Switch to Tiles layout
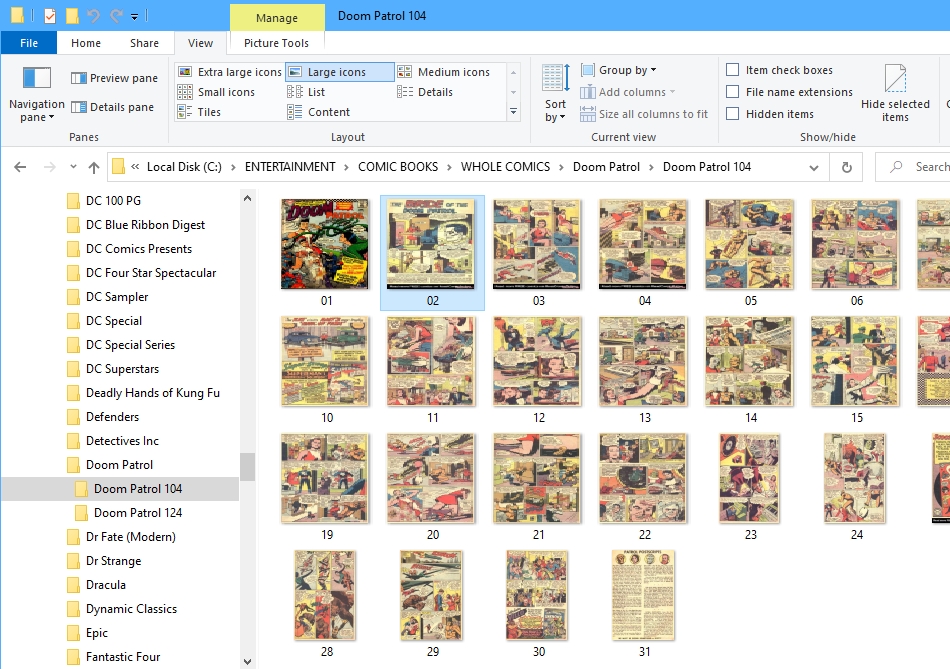 click(199, 112)
